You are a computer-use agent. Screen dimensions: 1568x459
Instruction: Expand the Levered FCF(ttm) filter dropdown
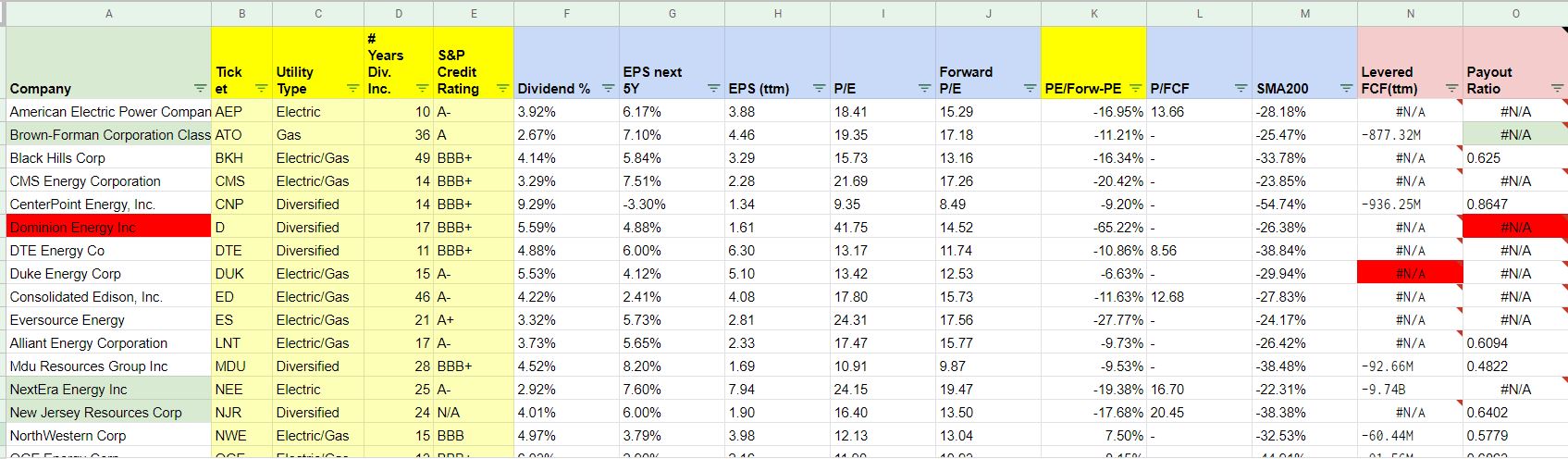1451,89
